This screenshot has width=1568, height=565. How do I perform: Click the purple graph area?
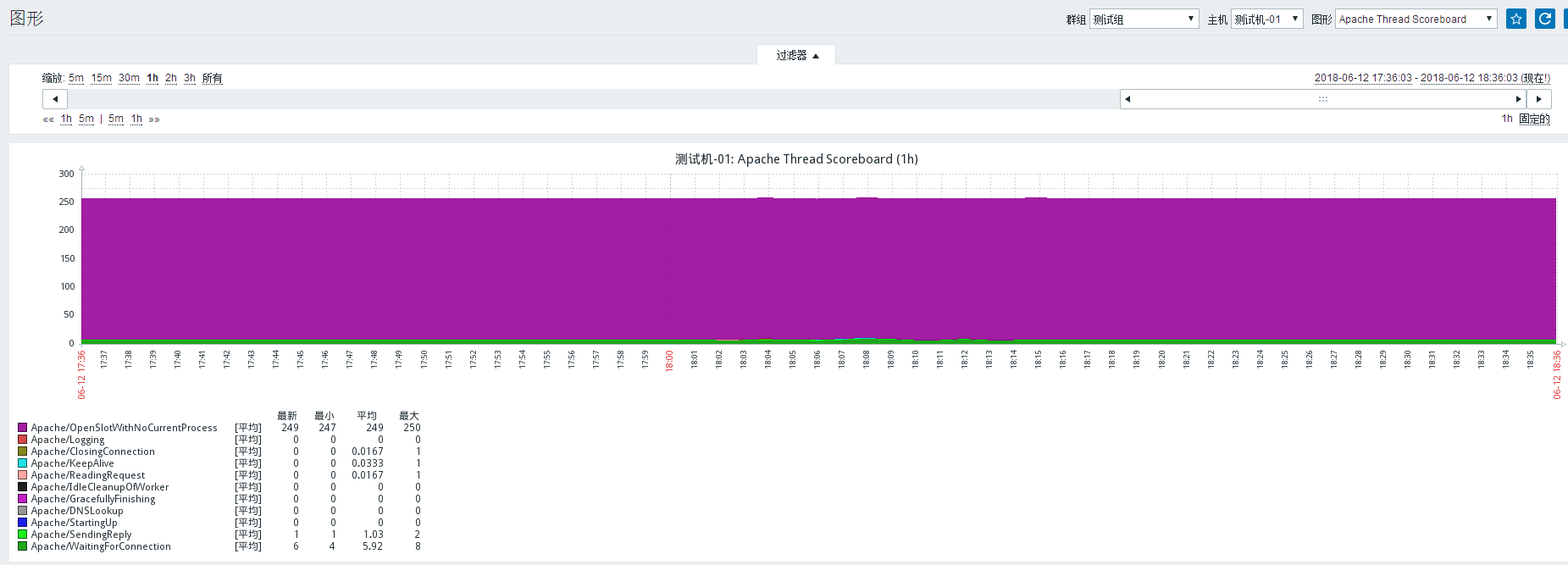[x=818, y=269]
